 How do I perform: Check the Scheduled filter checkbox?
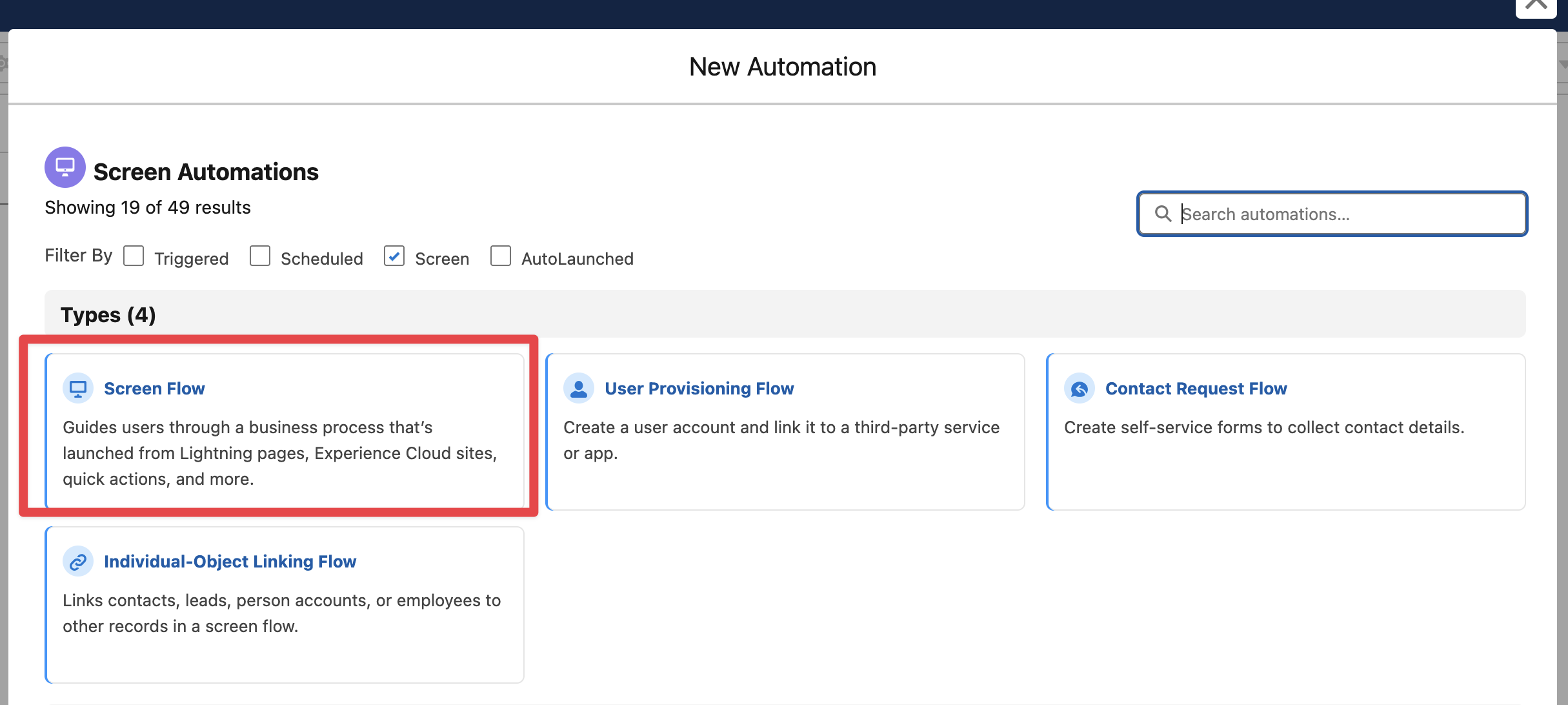coord(260,256)
